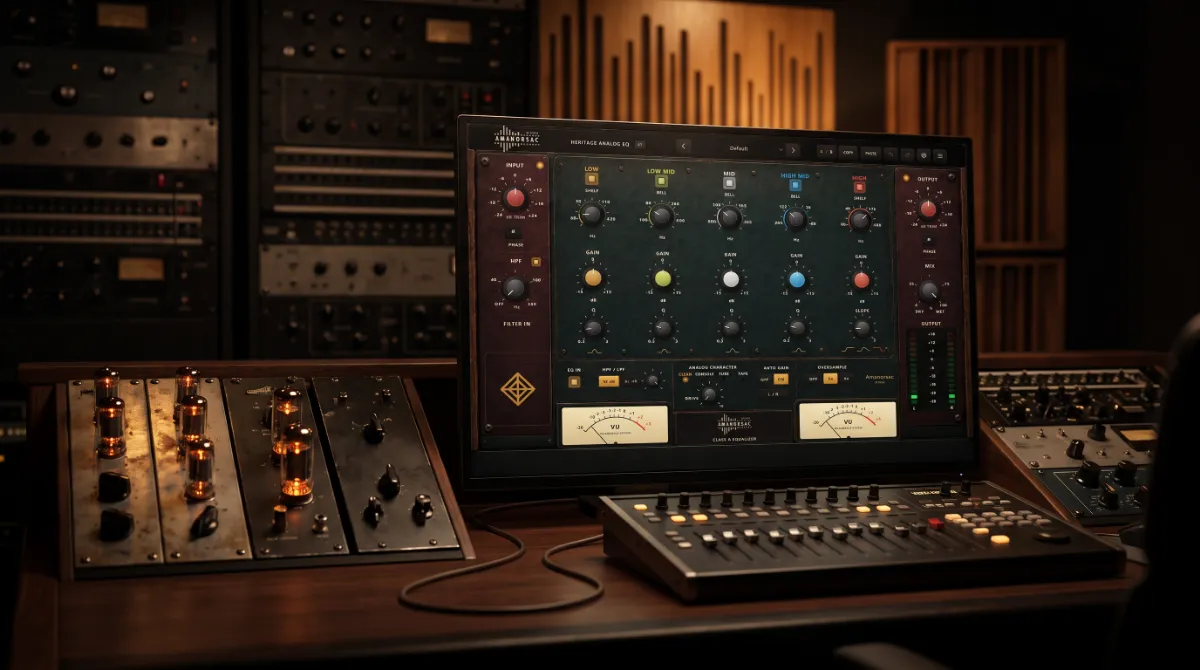
Task: Set Oversample to OFF
Action: (x=813, y=379)
